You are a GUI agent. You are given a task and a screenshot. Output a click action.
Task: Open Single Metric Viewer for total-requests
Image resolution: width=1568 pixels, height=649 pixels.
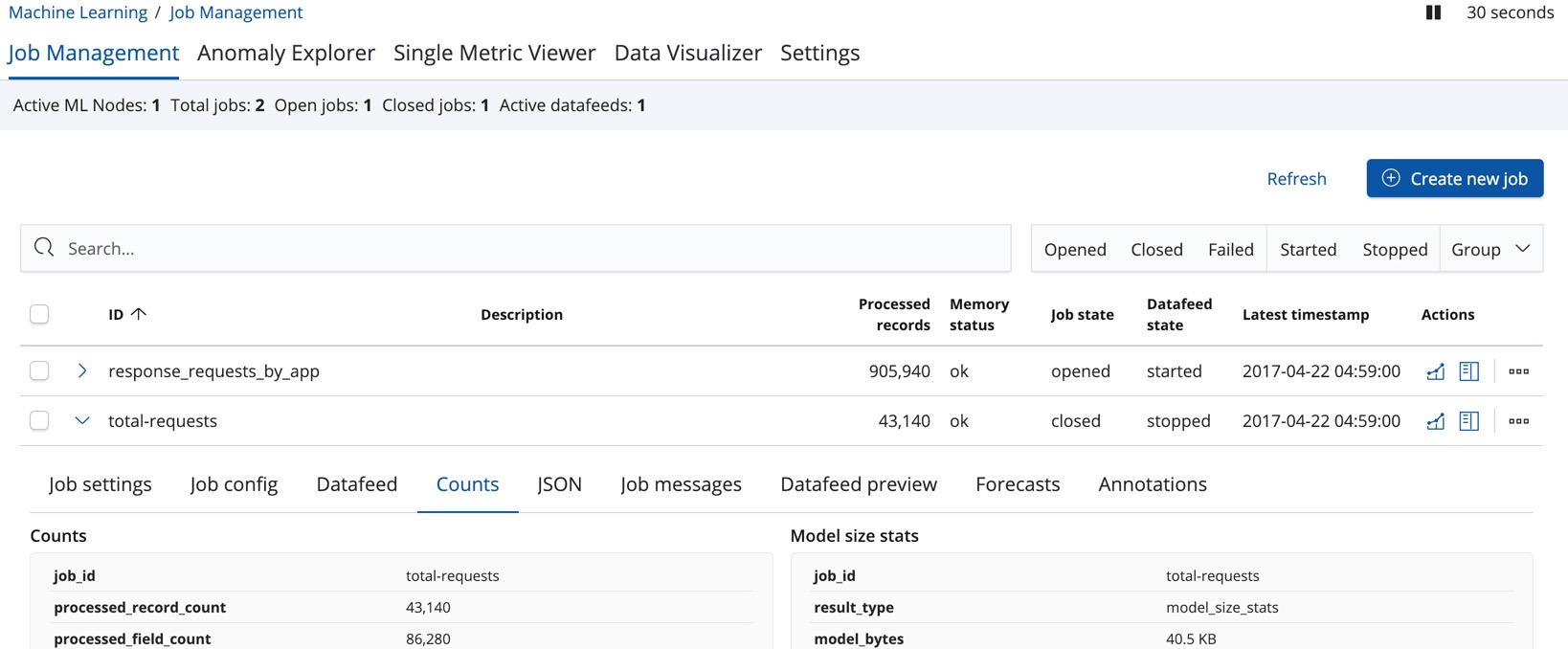click(x=1435, y=421)
